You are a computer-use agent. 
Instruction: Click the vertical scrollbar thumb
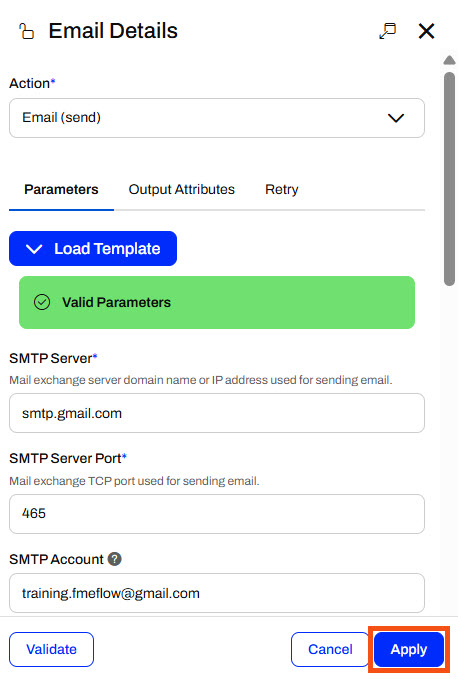point(450,179)
